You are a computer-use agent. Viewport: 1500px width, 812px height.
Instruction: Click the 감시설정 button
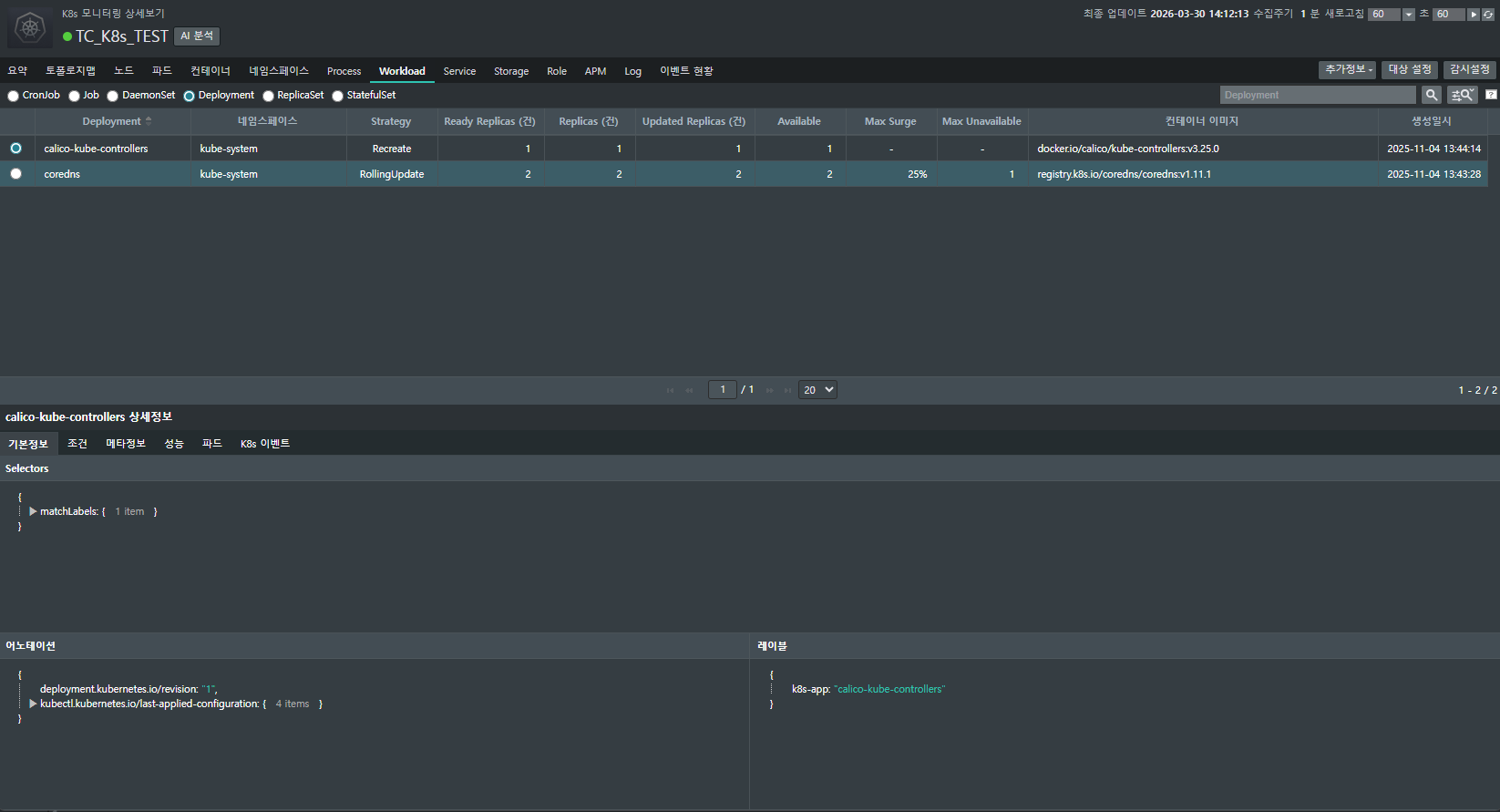coord(1469,69)
